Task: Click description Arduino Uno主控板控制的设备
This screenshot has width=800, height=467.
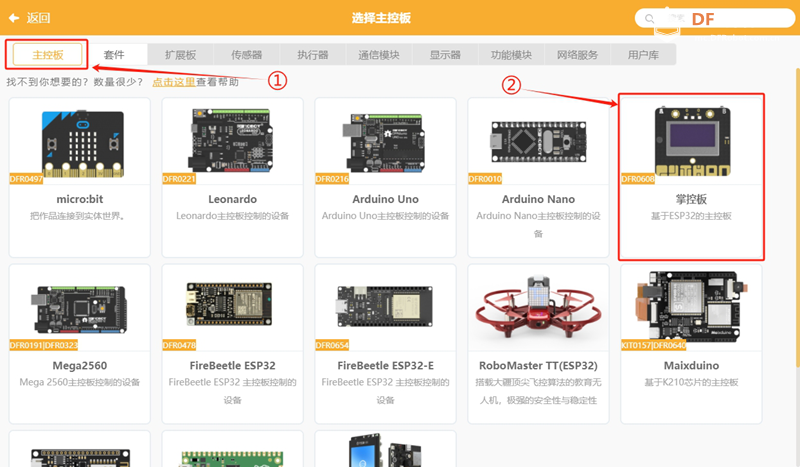Action: [385, 216]
